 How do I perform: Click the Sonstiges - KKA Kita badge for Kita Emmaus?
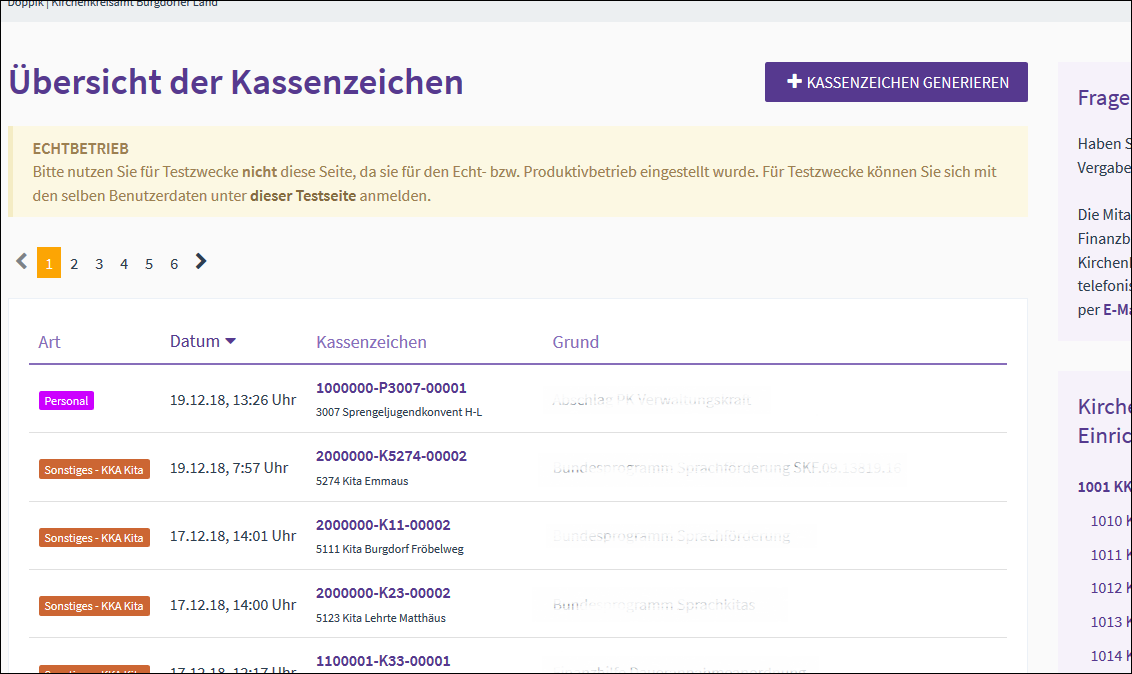[94, 468]
